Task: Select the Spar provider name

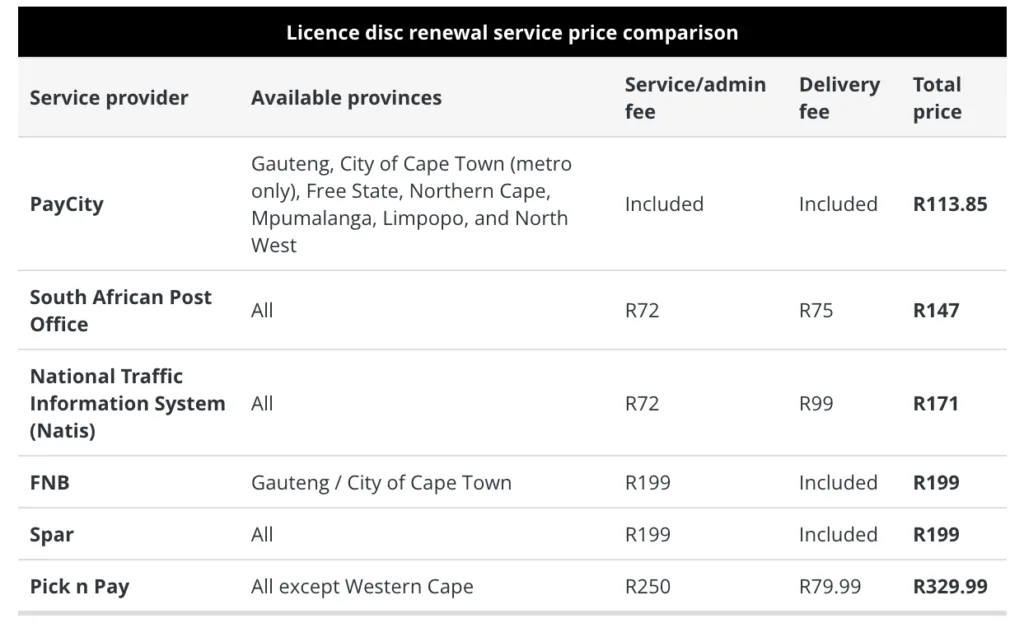Action: pyautogui.click(x=52, y=535)
